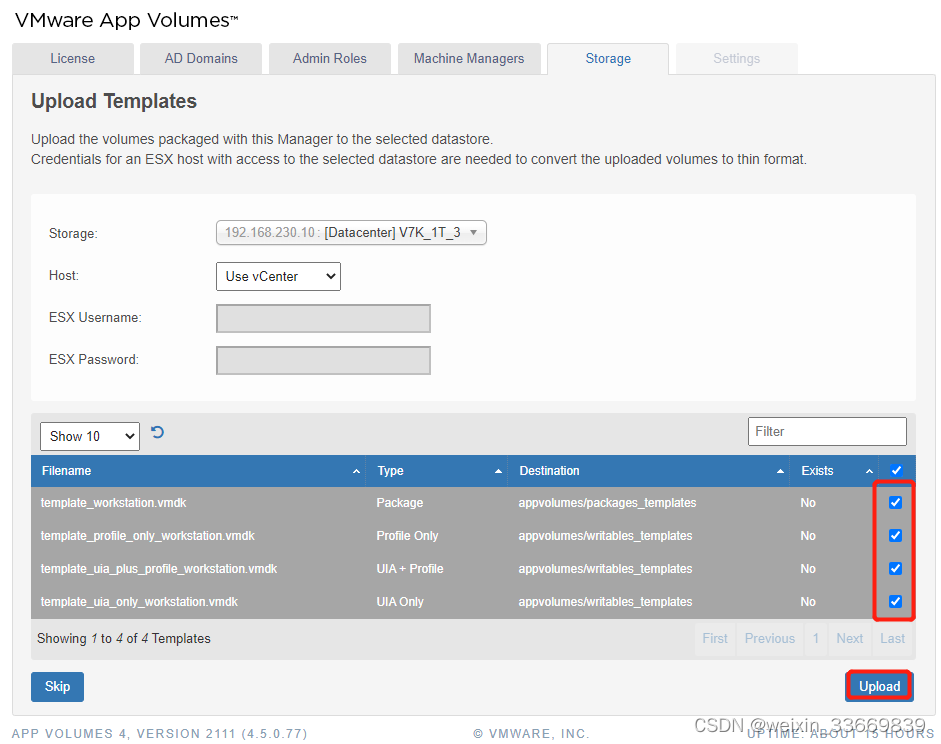941x744 pixels.
Task: Sort by Exists column arrow
Action: pyautogui.click(x=869, y=472)
